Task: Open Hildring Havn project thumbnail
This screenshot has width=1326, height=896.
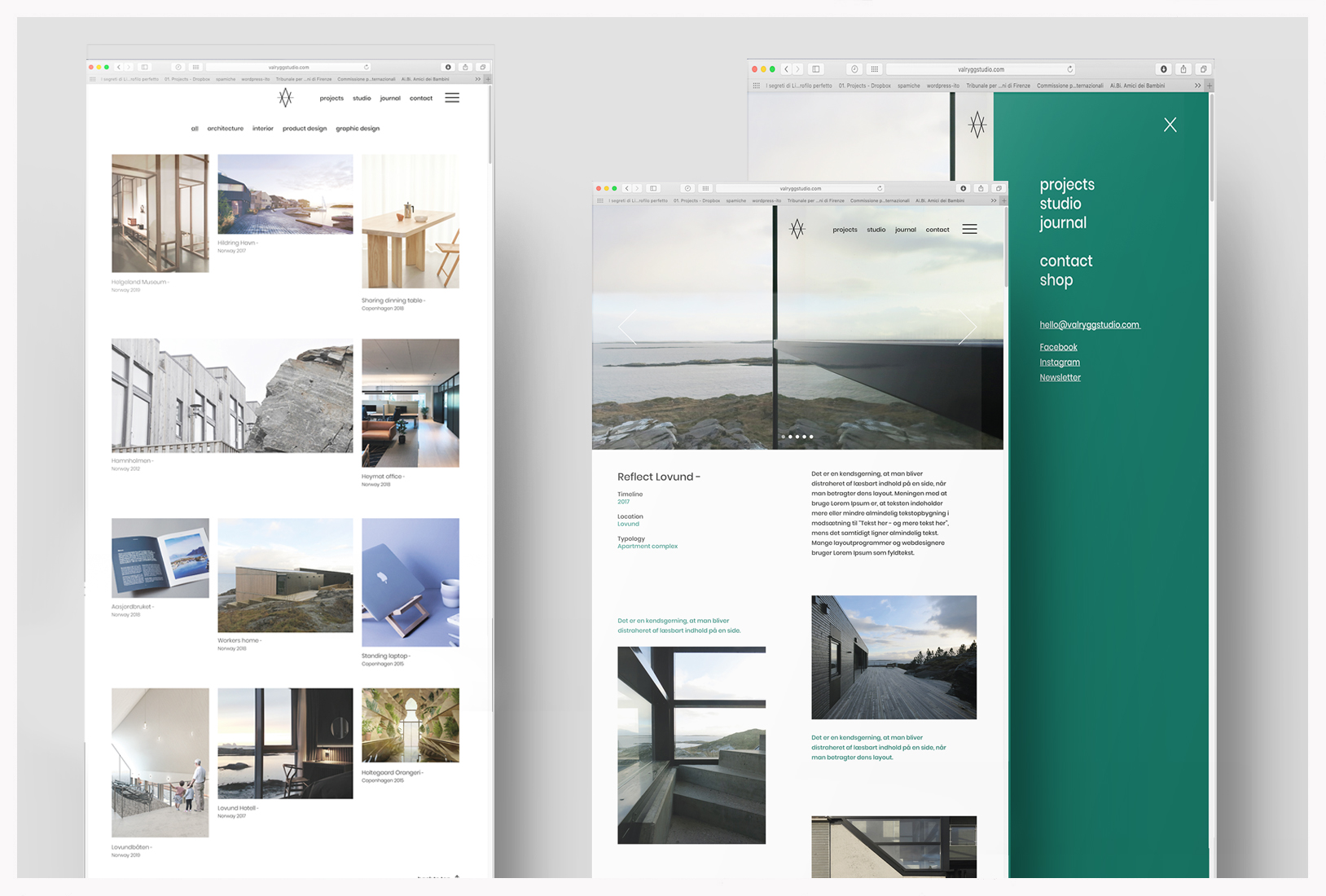Action: point(285,195)
